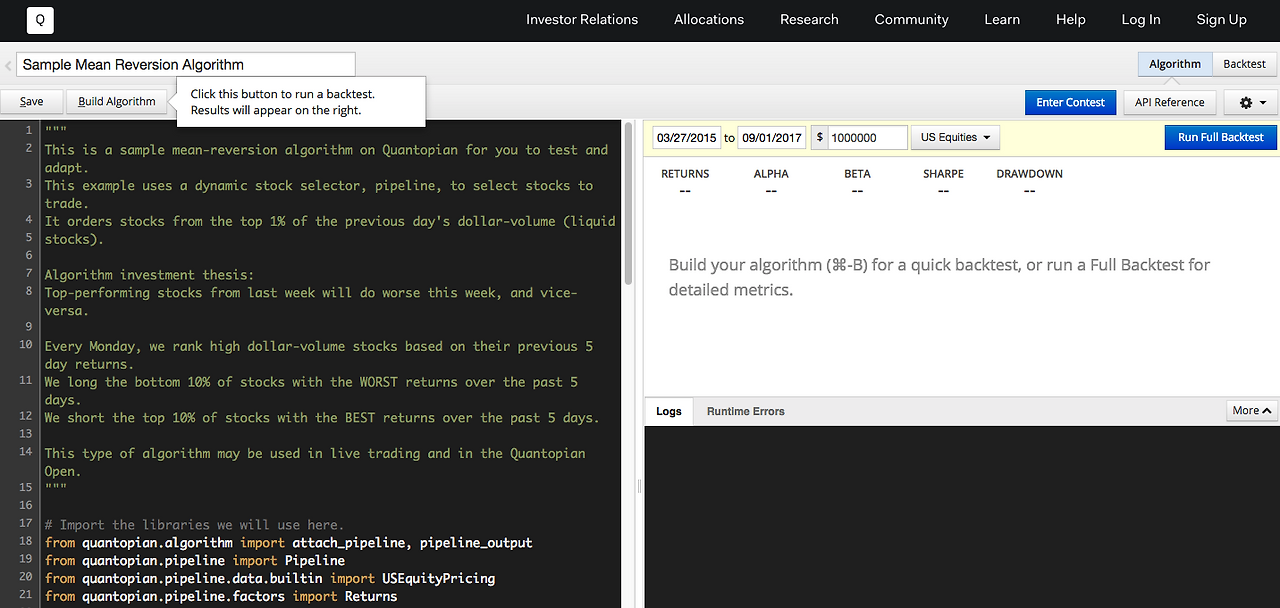The height and width of the screenshot is (608, 1280).
Task: Click line number 1 in the gutter
Action: (x=29, y=131)
